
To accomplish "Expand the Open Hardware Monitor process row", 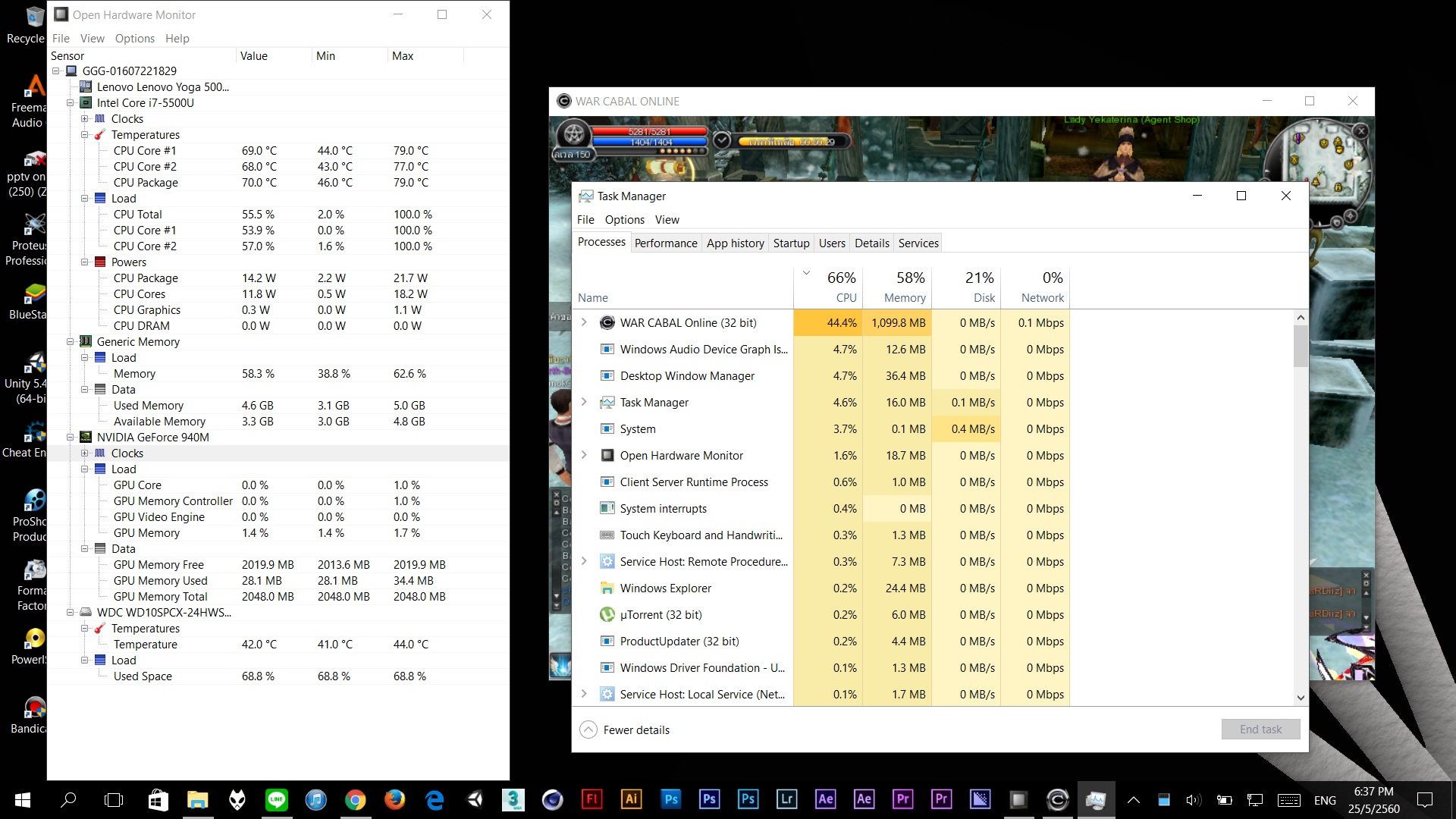I will coord(584,455).
